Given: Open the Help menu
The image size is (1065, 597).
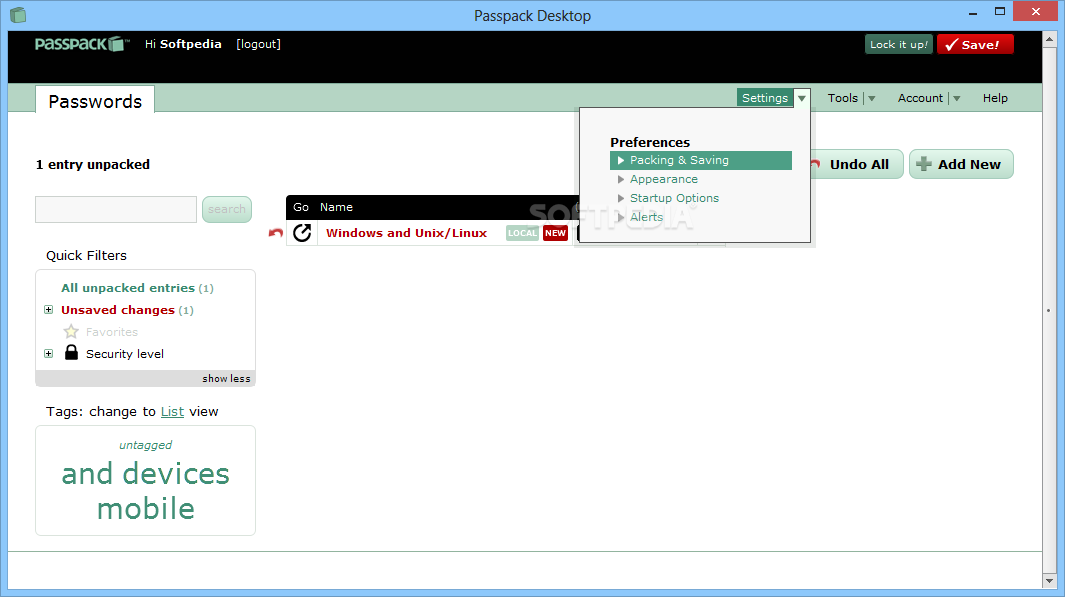Looking at the screenshot, I should [x=995, y=98].
